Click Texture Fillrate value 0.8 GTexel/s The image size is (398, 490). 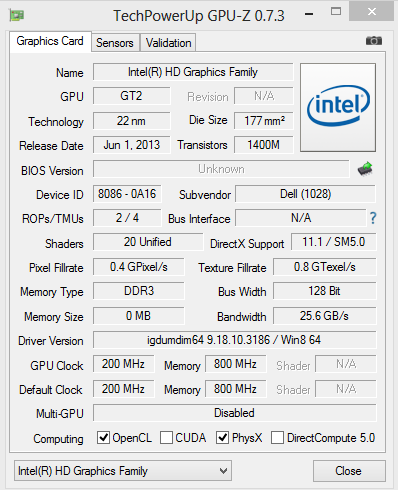click(325, 267)
